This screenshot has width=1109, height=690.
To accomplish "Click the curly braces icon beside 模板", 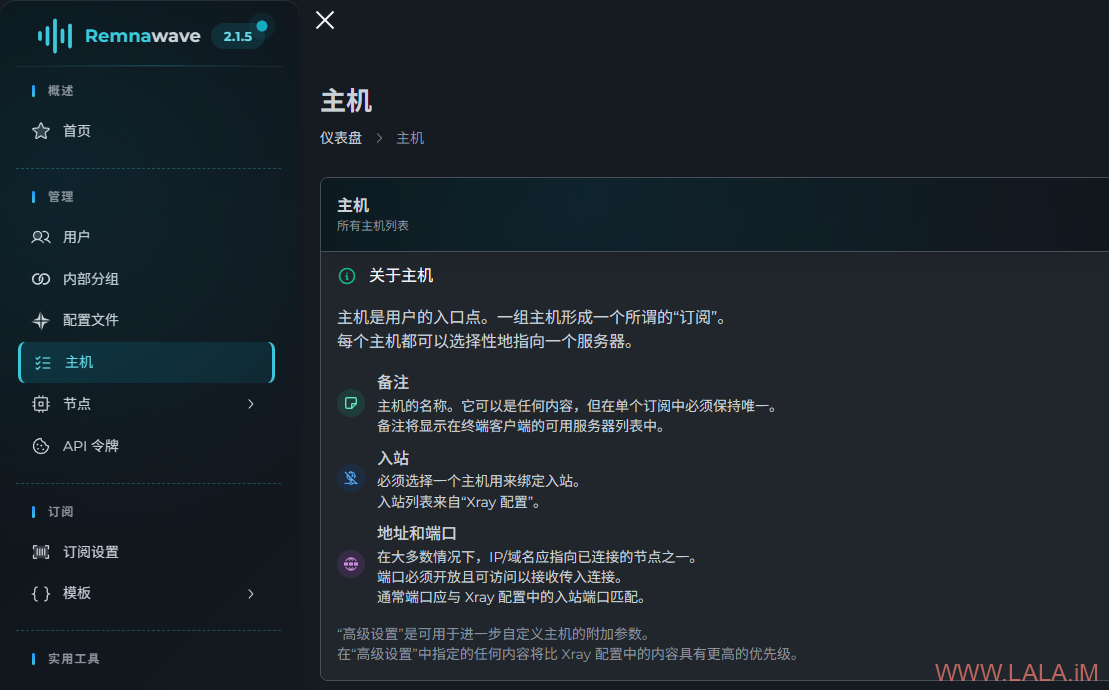I will point(41,593).
